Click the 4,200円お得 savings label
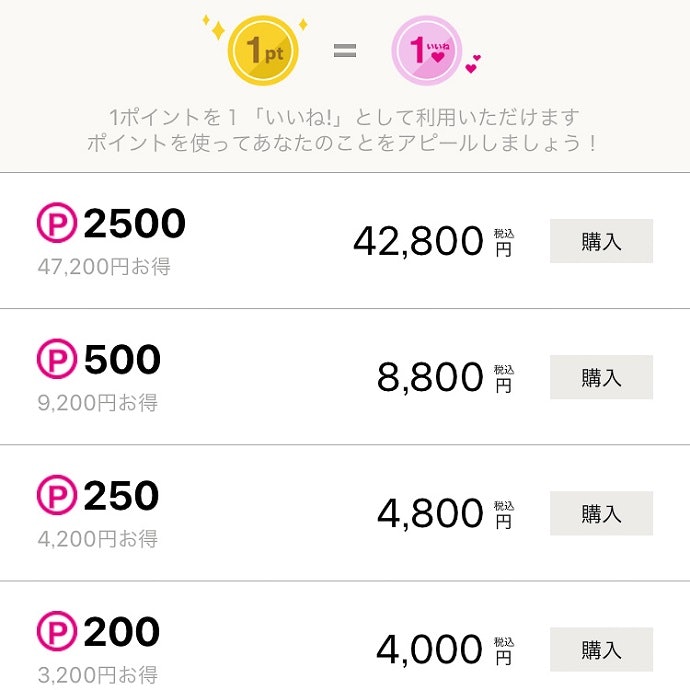This screenshot has height=690, width=690. pyautogui.click(x=98, y=539)
